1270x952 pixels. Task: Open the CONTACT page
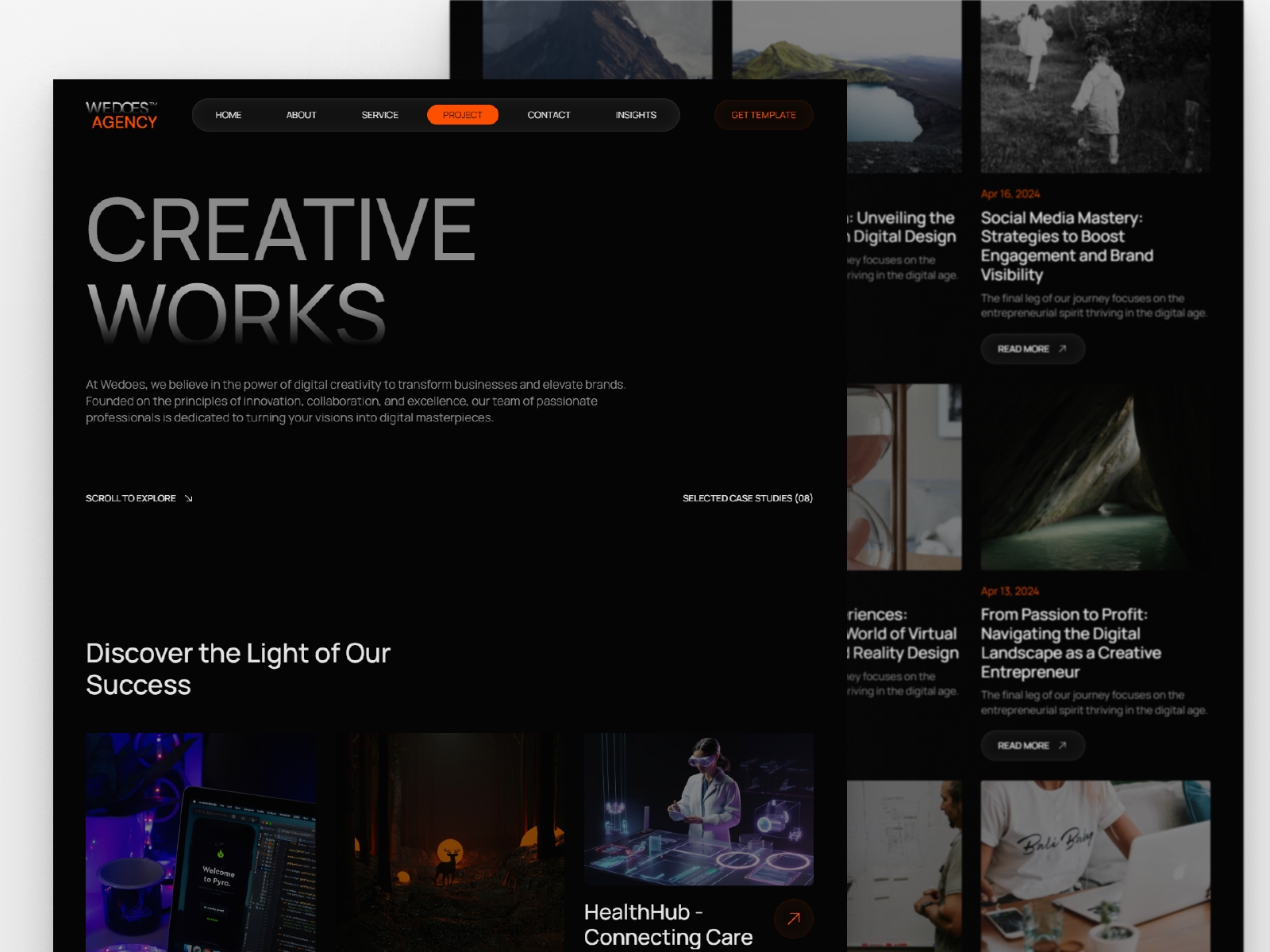point(549,114)
